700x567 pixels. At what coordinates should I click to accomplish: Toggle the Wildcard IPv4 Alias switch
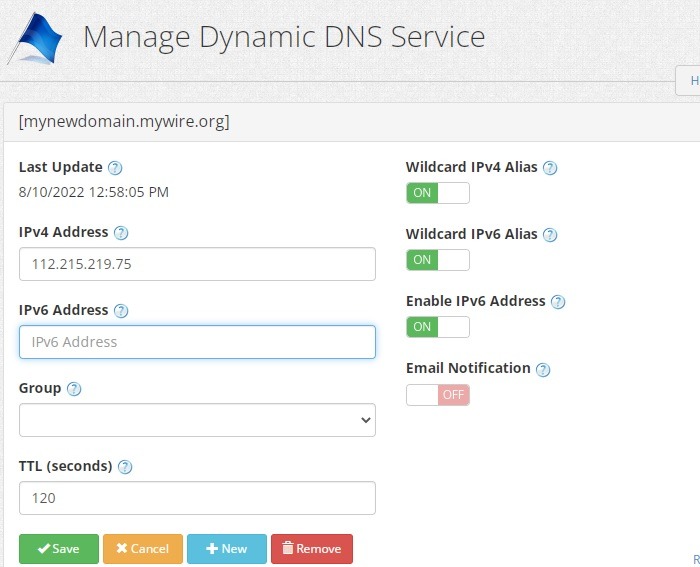point(438,193)
